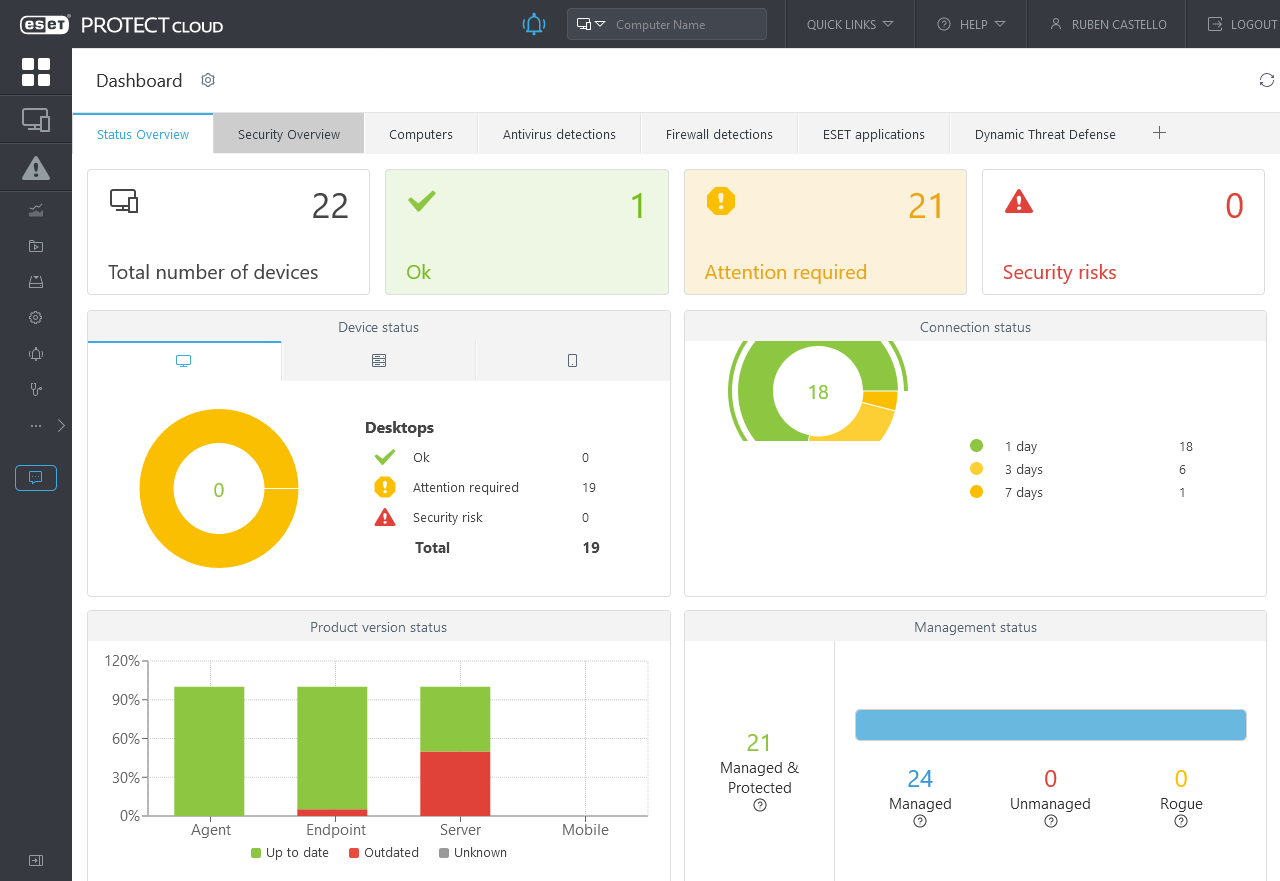The height and width of the screenshot is (881, 1280).
Task: Open the ESET applications tab
Action: (874, 134)
